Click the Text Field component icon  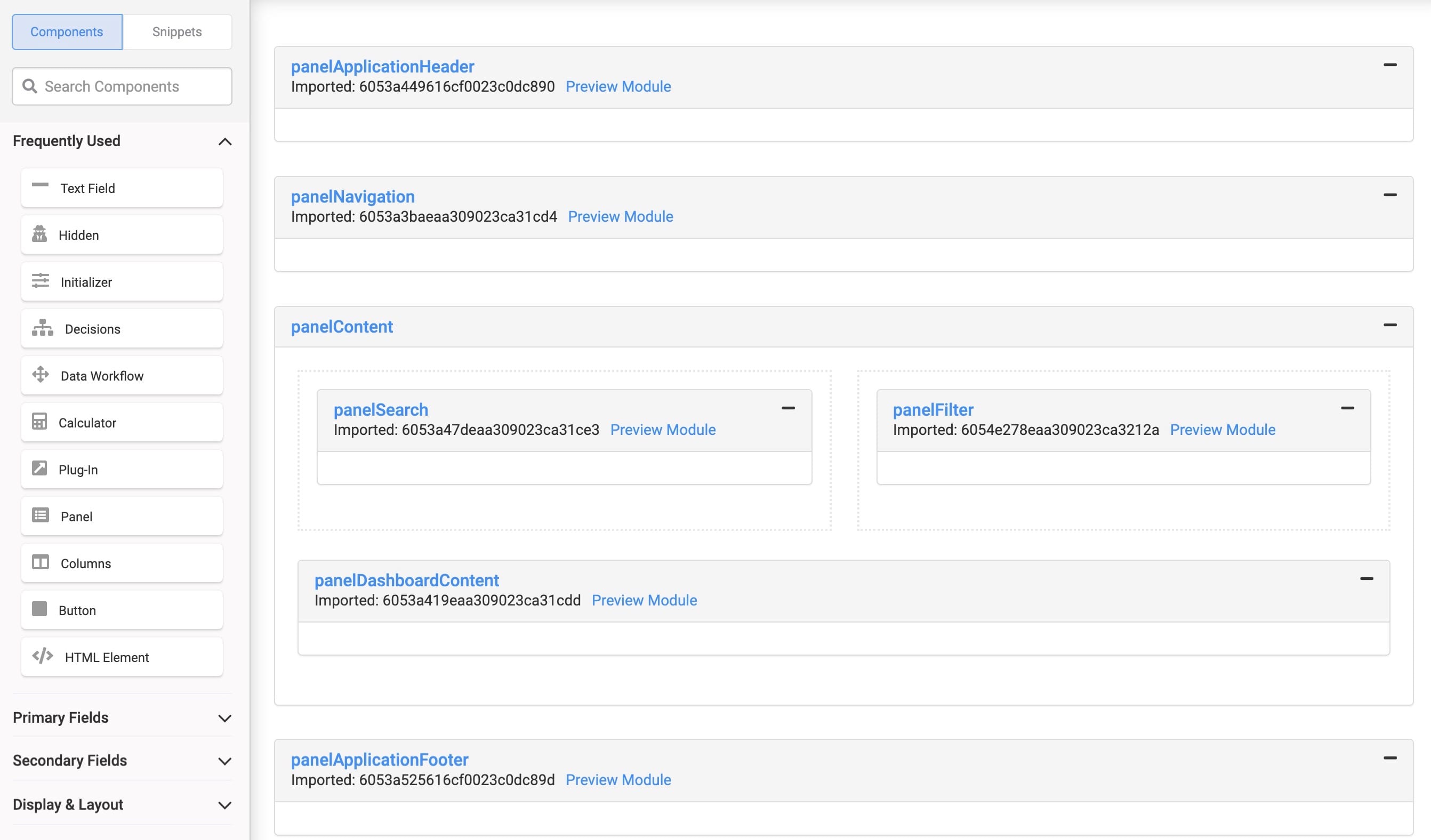tap(40, 185)
